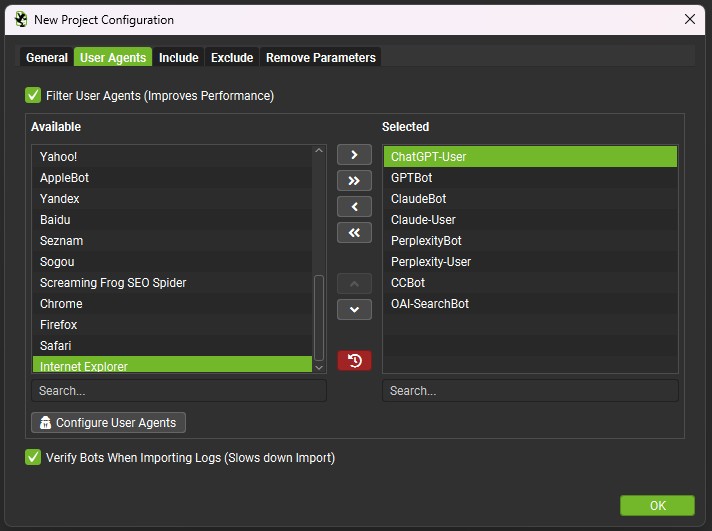The width and height of the screenshot is (712, 531).
Task: Move selected agent up in order
Action: pyautogui.click(x=354, y=284)
